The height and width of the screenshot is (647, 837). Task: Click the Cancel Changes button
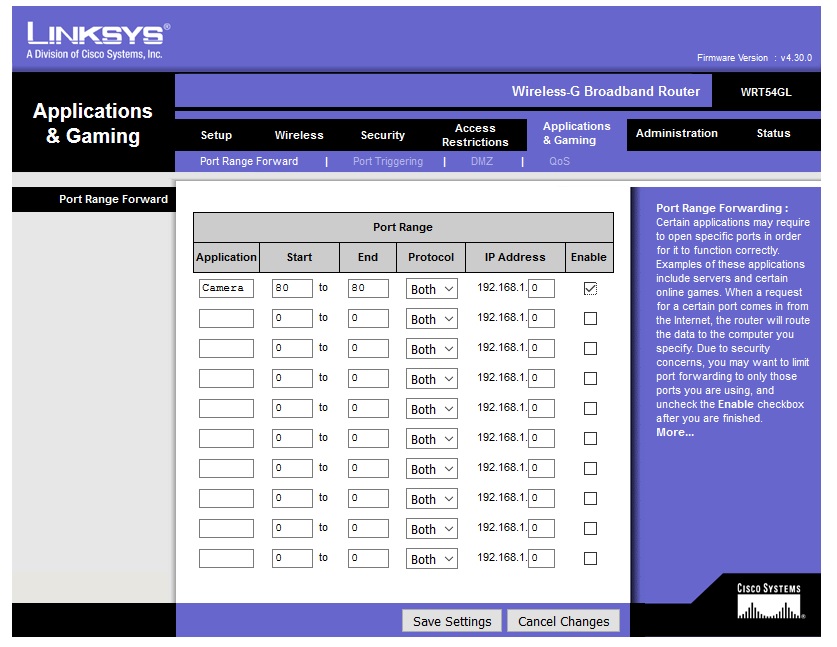pyautogui.click(x=563, y=621)
